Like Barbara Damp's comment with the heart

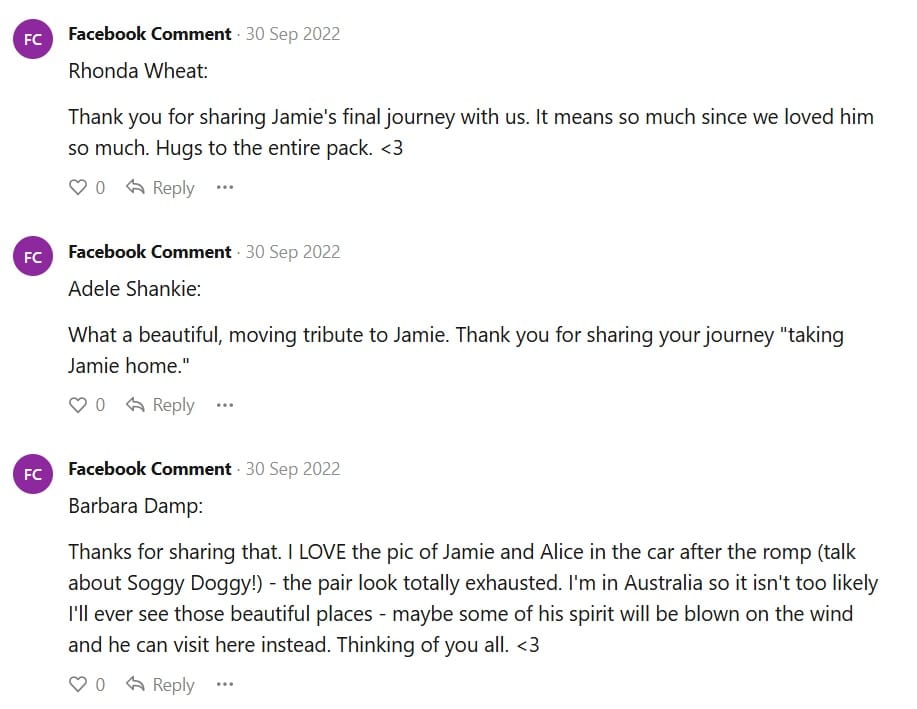click(x=78, y=685)
